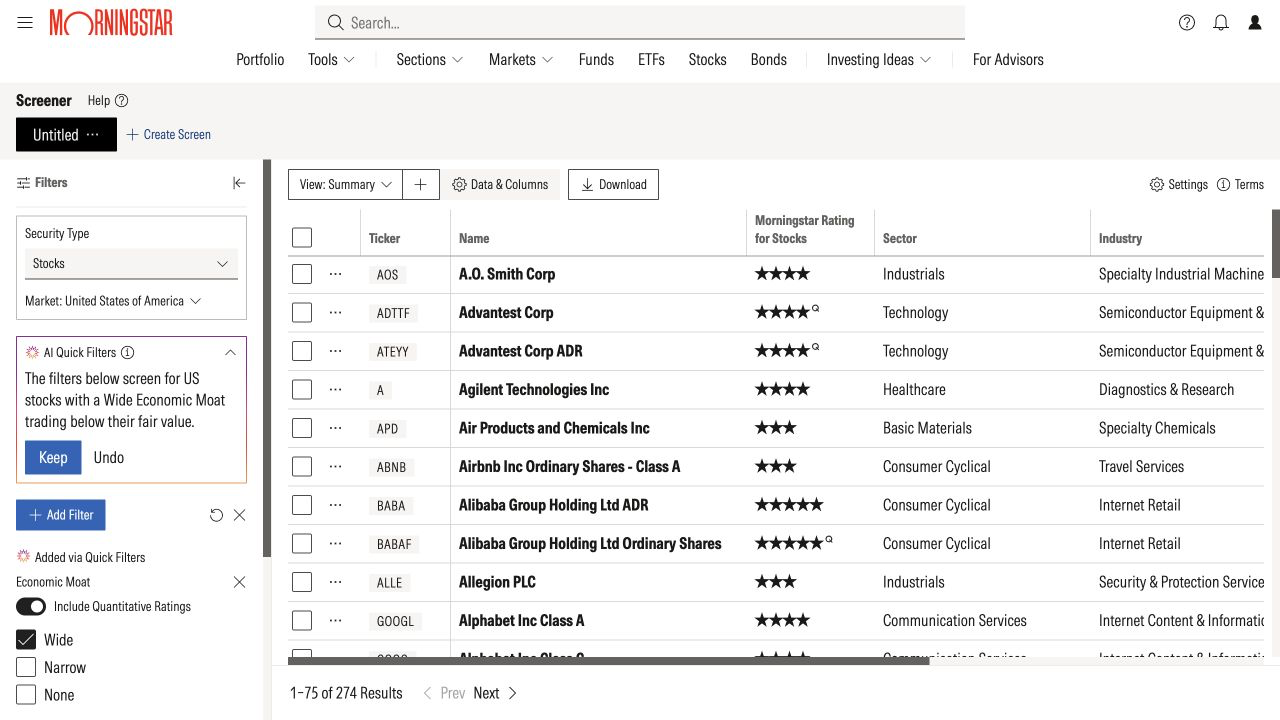1280x720 pixels.
Task: Open the View: Summary dropdown
Action: click(x=346, y=184)
